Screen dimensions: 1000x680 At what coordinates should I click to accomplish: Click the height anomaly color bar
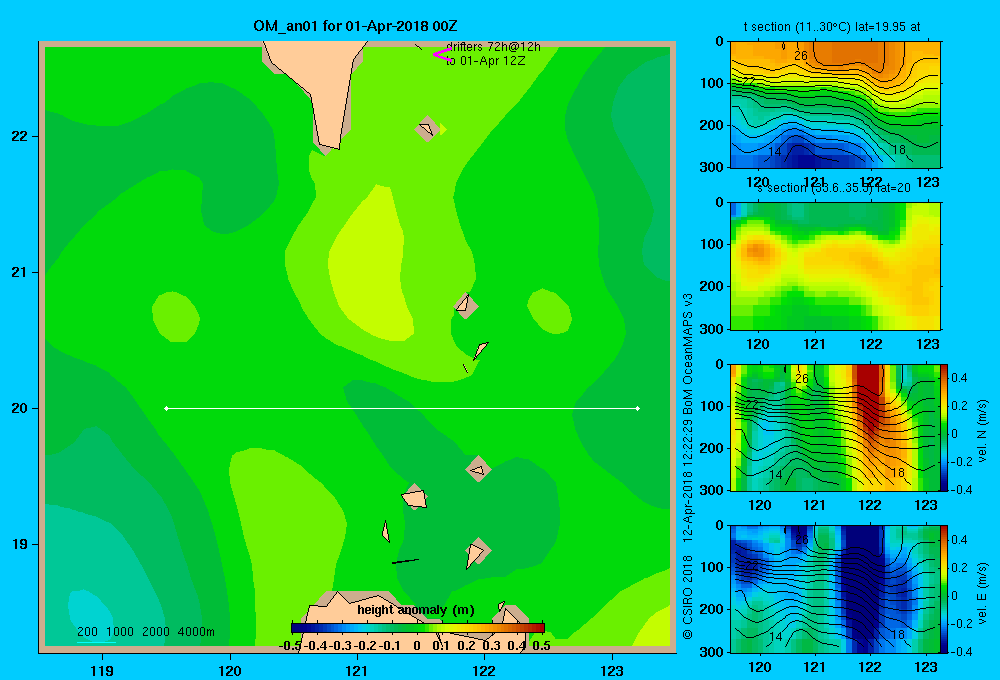pyautogui.click(x=418, y=628)
